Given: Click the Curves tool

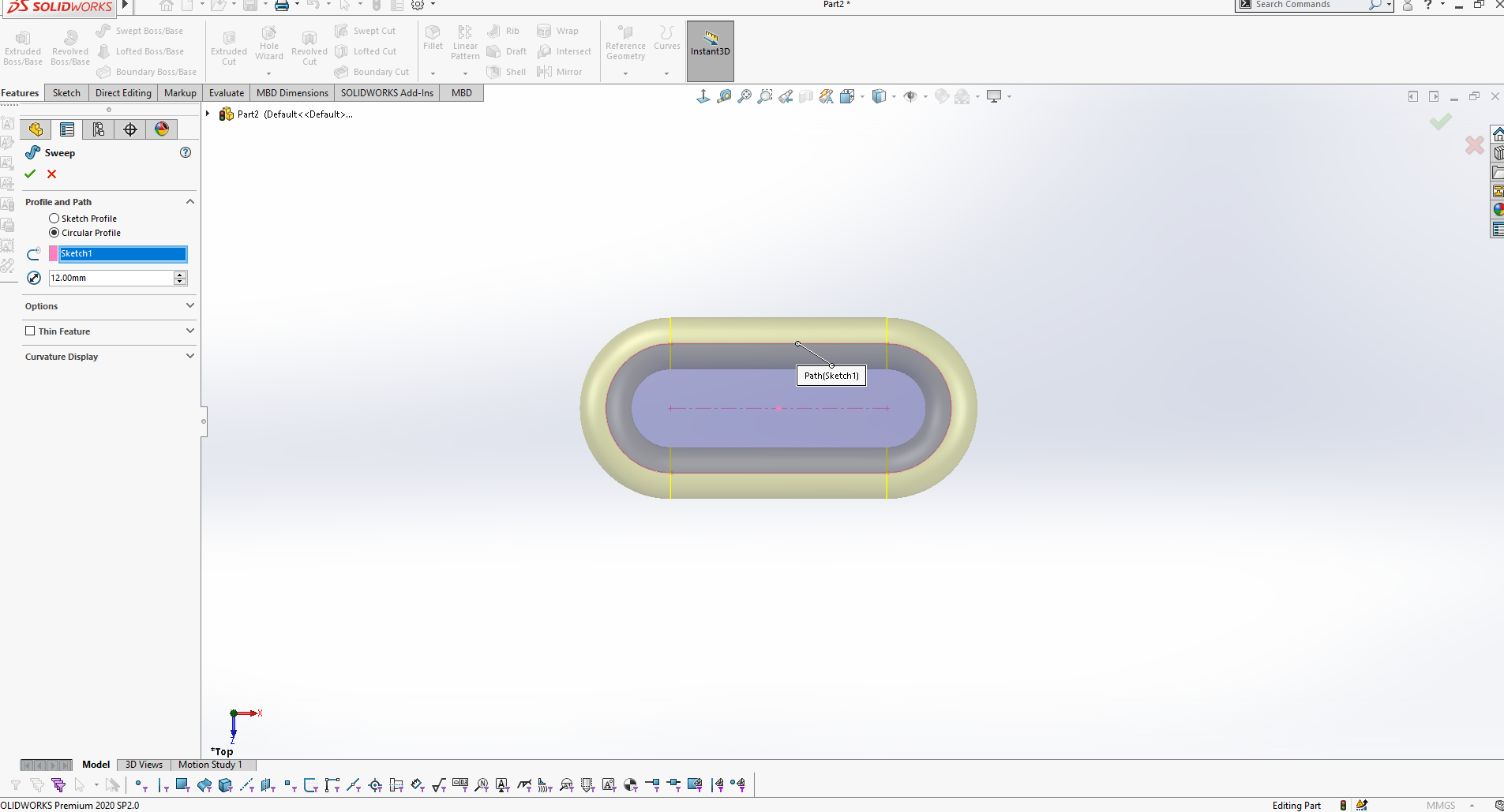Looking at the screenshot, I should point(666,38).
